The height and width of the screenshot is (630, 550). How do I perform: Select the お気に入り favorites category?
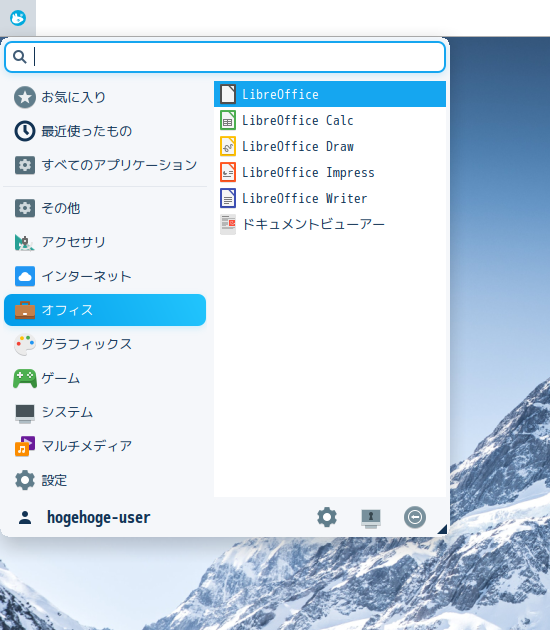pos(105,97)
